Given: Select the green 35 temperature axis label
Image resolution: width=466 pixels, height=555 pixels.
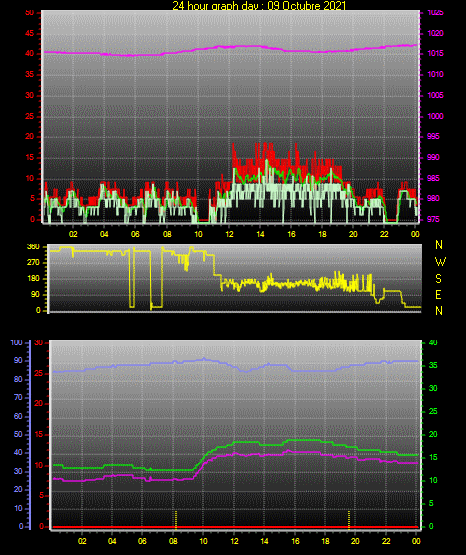Looking at the screenshot, I should 433,365.
